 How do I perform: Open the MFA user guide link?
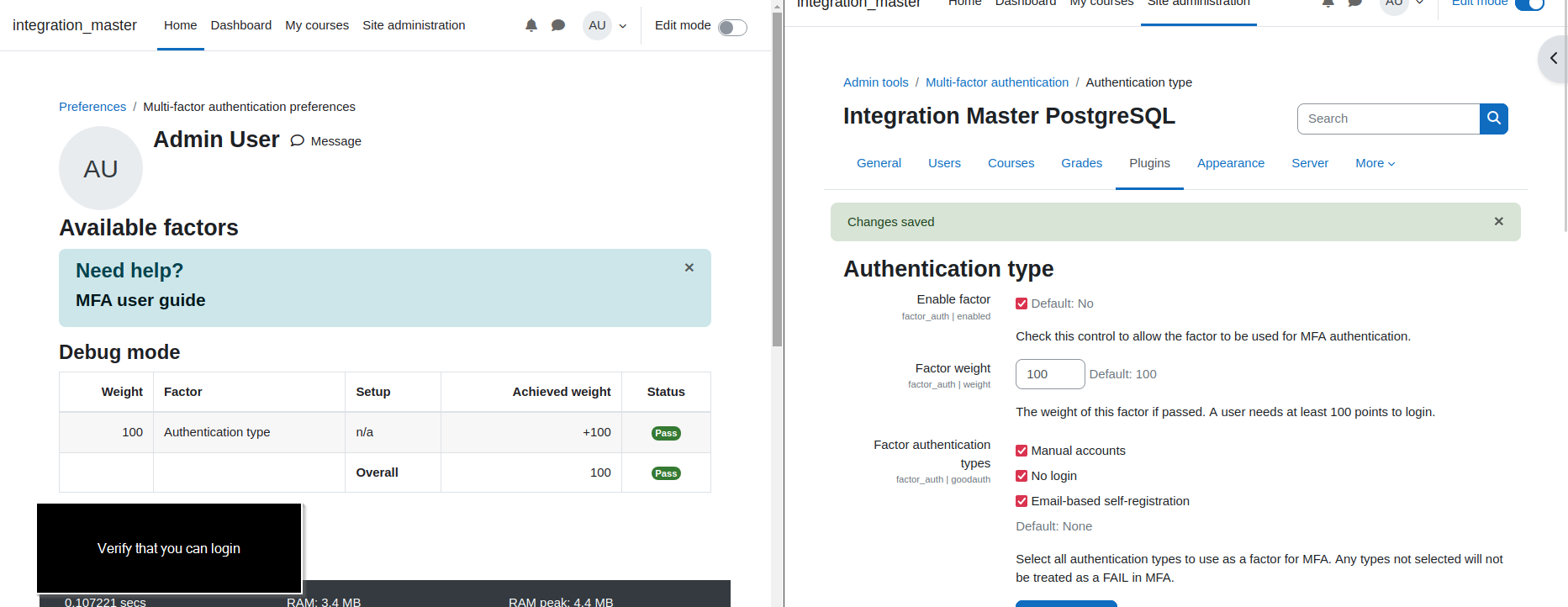pyautogui.click(x=140, y=300)
